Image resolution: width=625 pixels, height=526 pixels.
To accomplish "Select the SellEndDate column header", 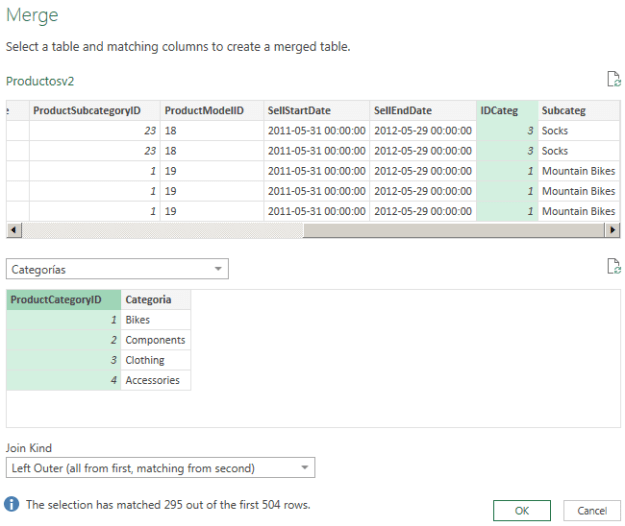I will [x=422, y=111].
